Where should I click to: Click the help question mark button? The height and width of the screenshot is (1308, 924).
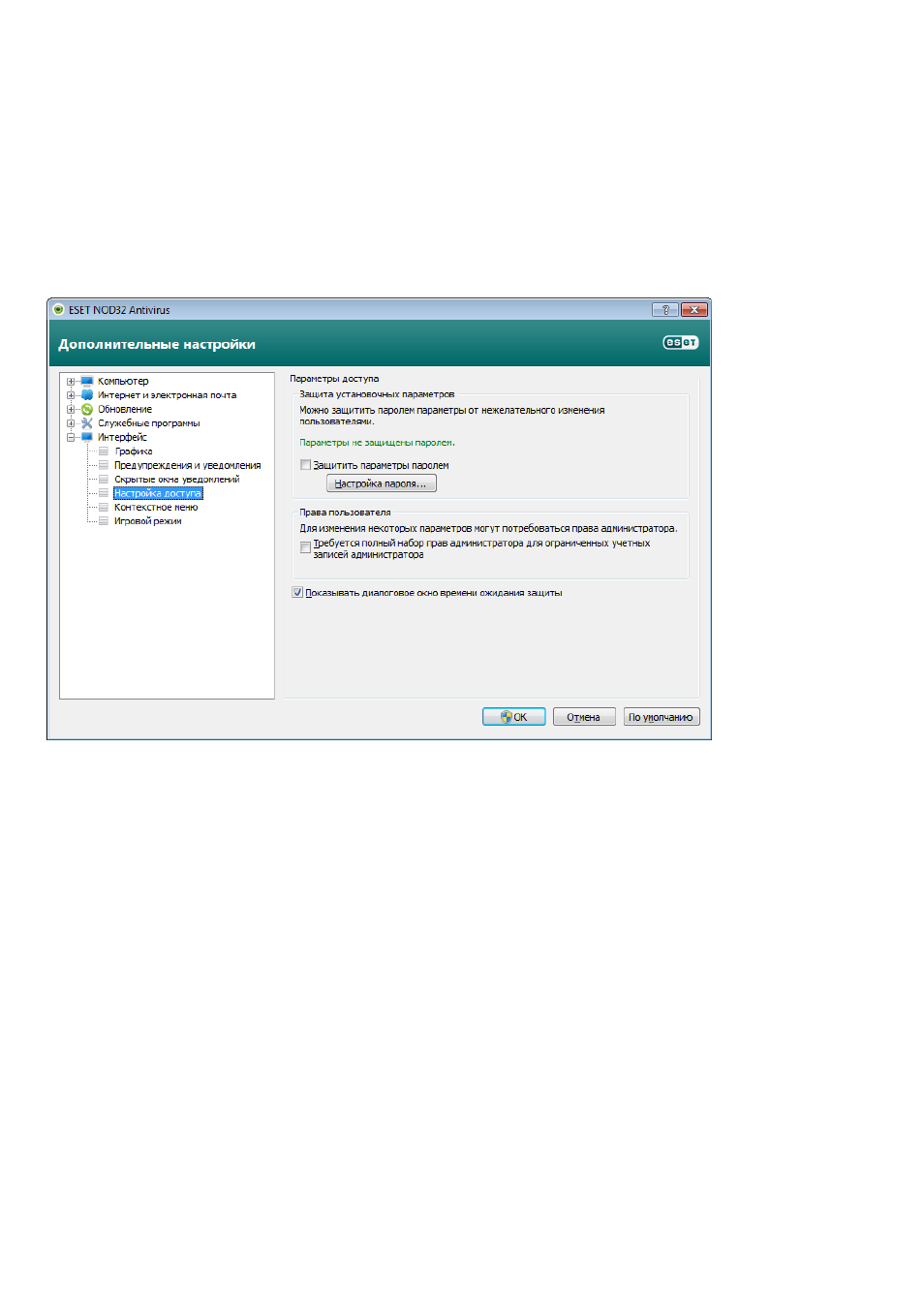pos(665,310)
